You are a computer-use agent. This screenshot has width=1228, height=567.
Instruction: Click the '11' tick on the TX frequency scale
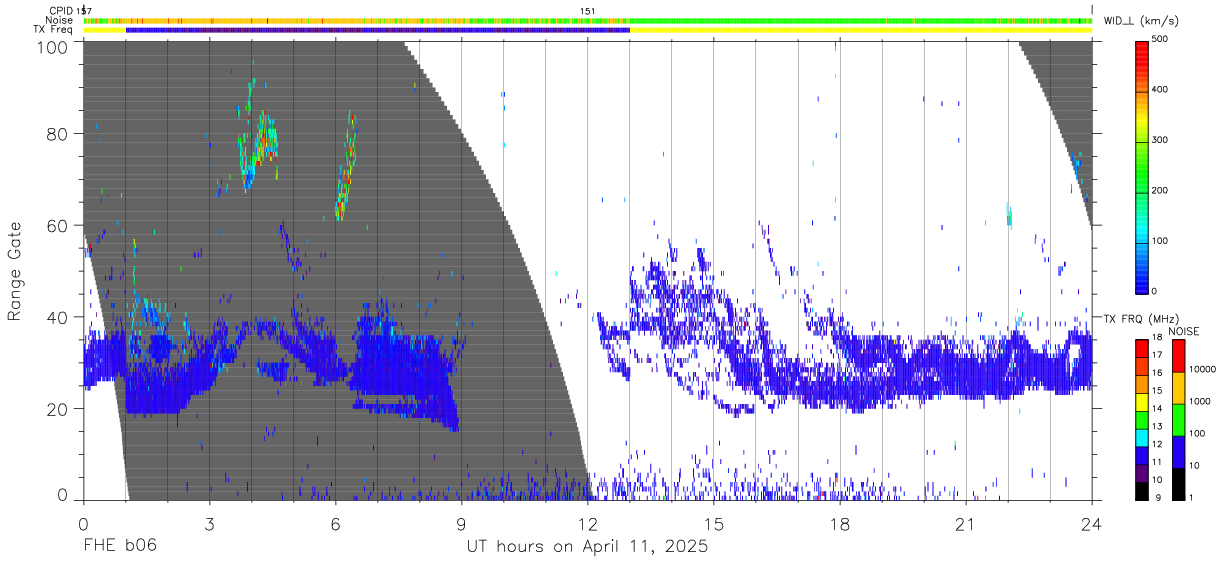point(1159,462)
